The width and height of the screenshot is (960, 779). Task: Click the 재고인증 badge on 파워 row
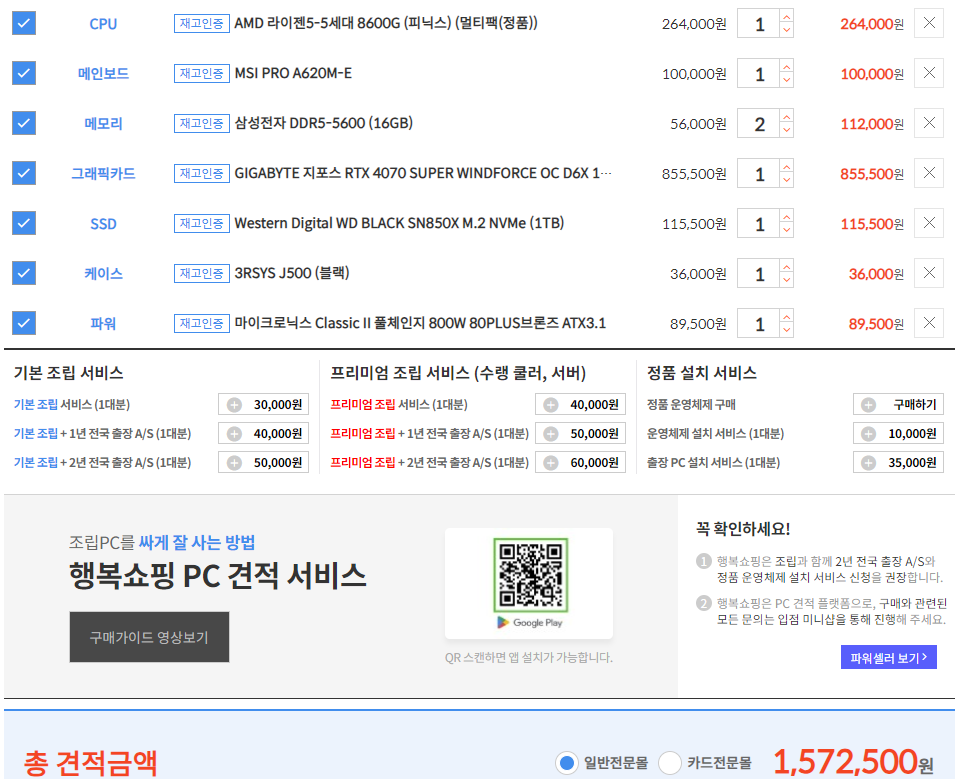tap(201, 323)
